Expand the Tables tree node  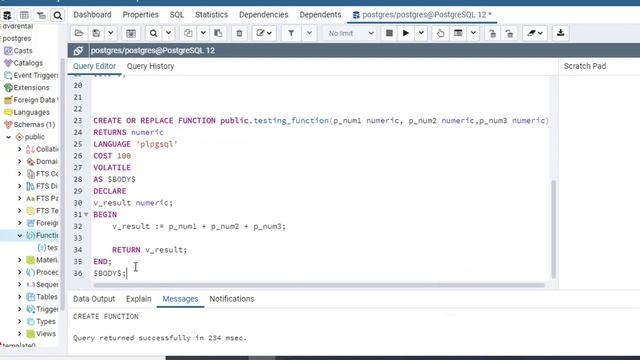[x=20, y=297]
